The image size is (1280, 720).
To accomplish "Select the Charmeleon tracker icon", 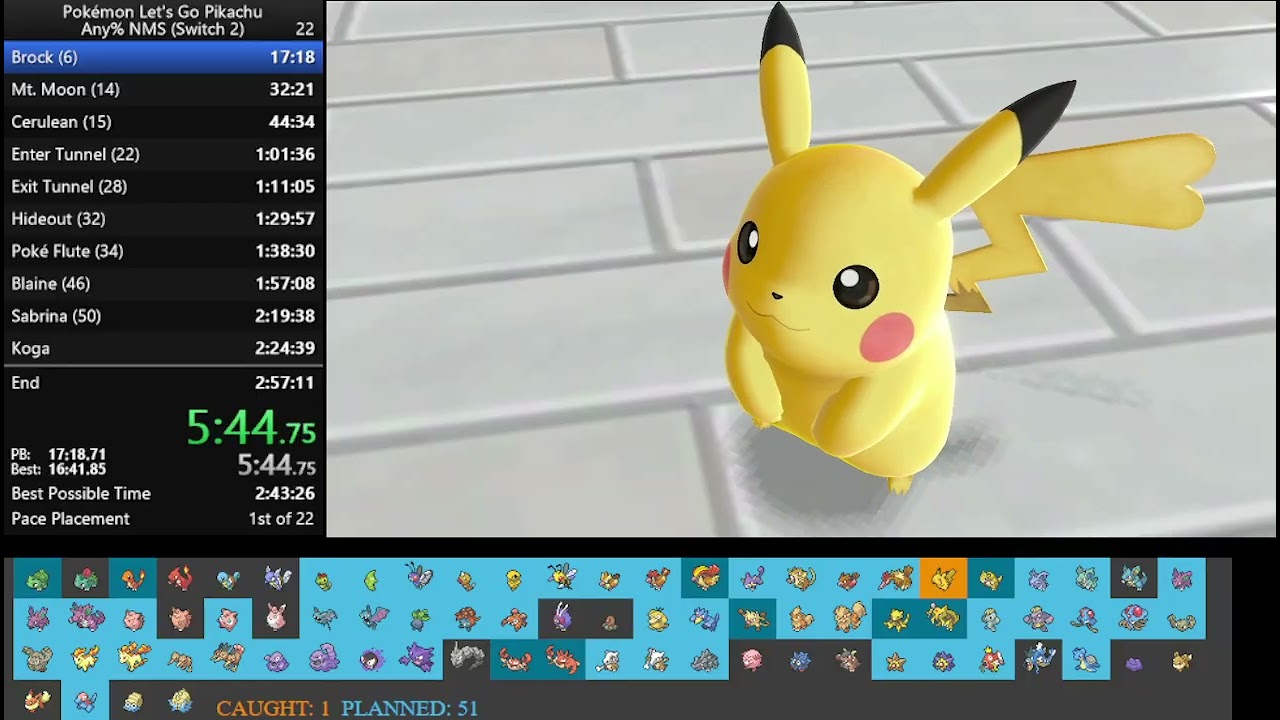I will [181, 578].
